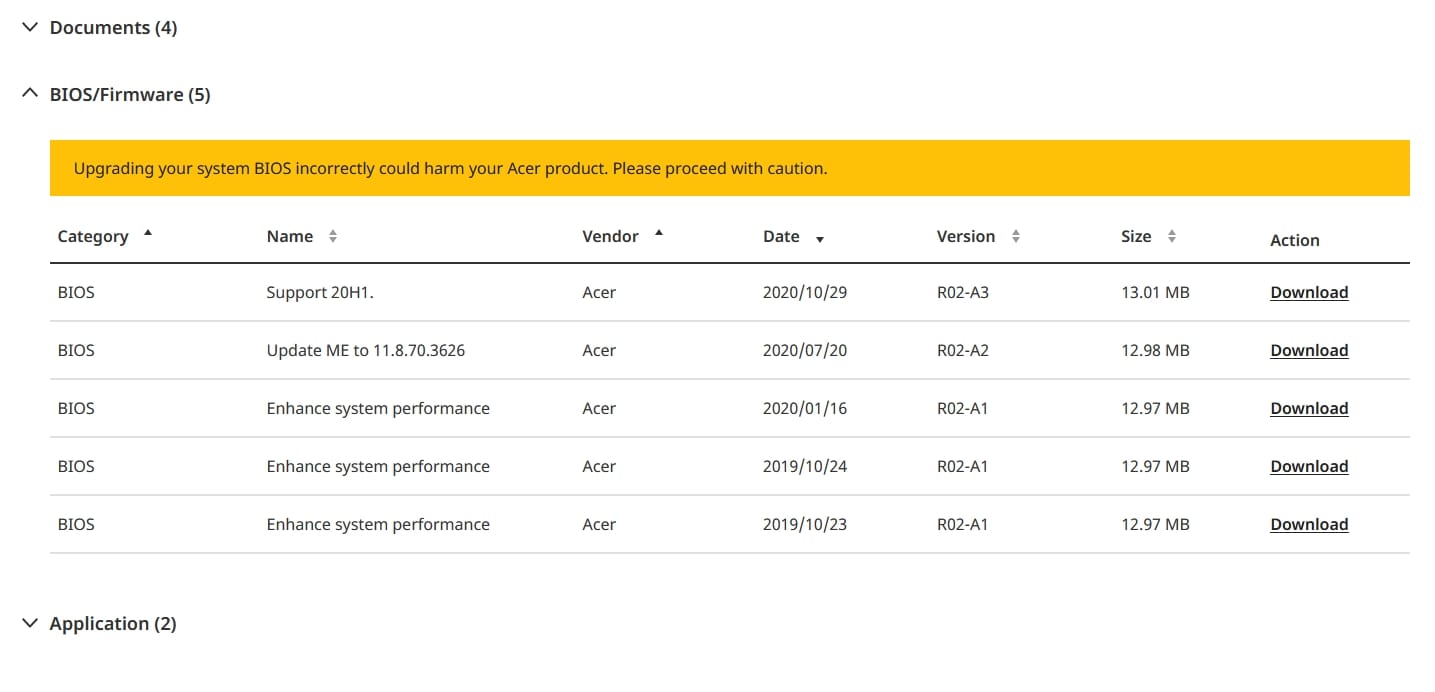The width and height of the screenshot is (1435, 692).
Task: Click the Date column header text
Action: 781,237
